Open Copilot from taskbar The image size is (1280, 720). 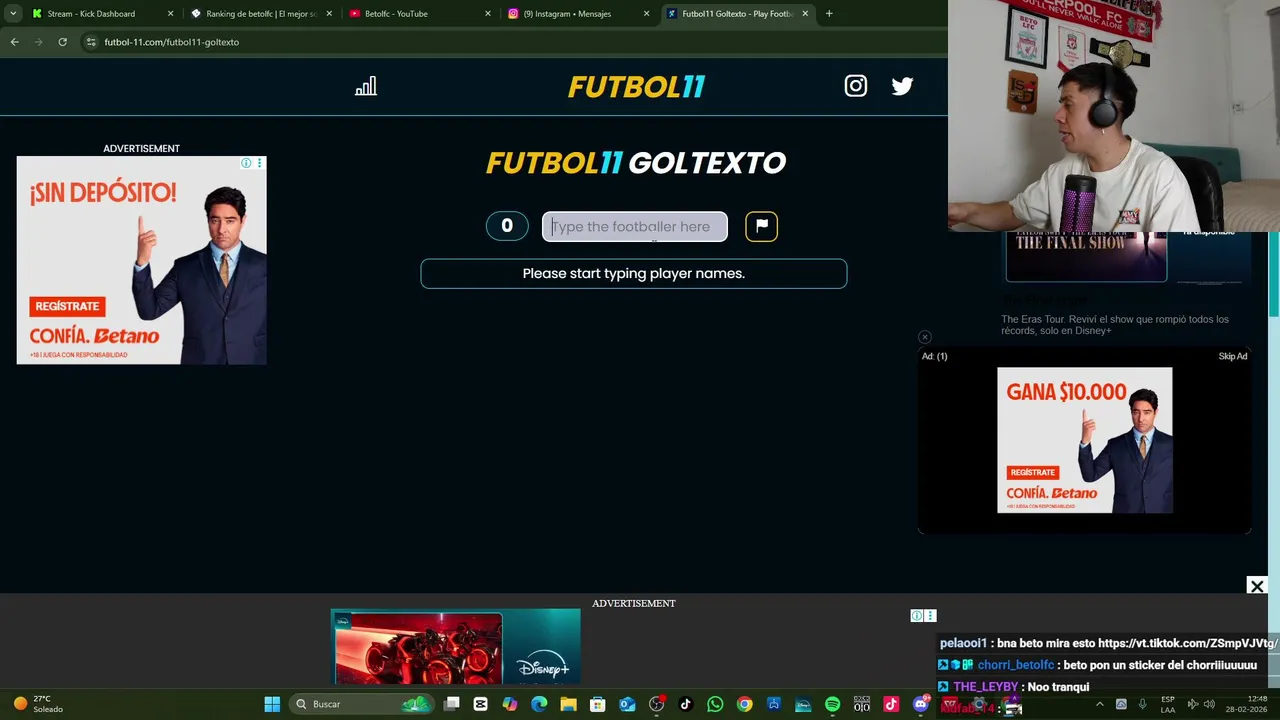pos(510,704)
